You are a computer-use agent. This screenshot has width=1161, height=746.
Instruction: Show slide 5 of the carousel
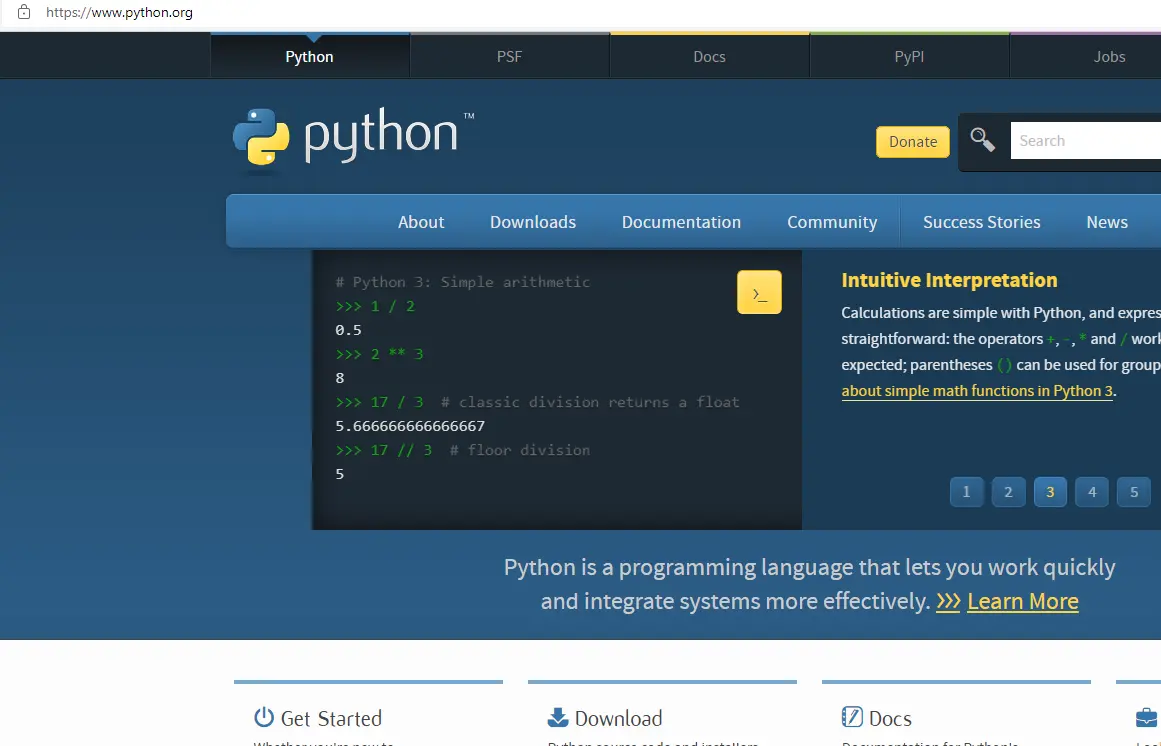point(1134,492)
